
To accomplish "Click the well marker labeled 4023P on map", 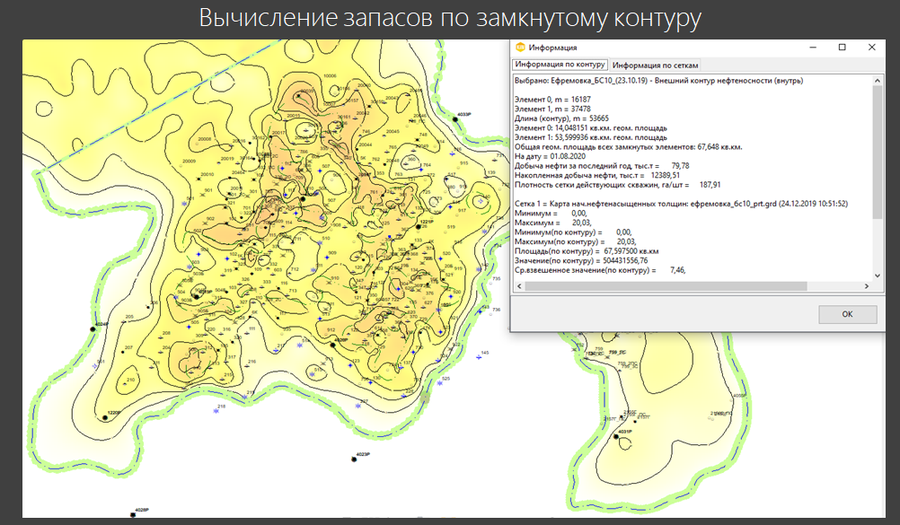I will (x=354, y=458).
